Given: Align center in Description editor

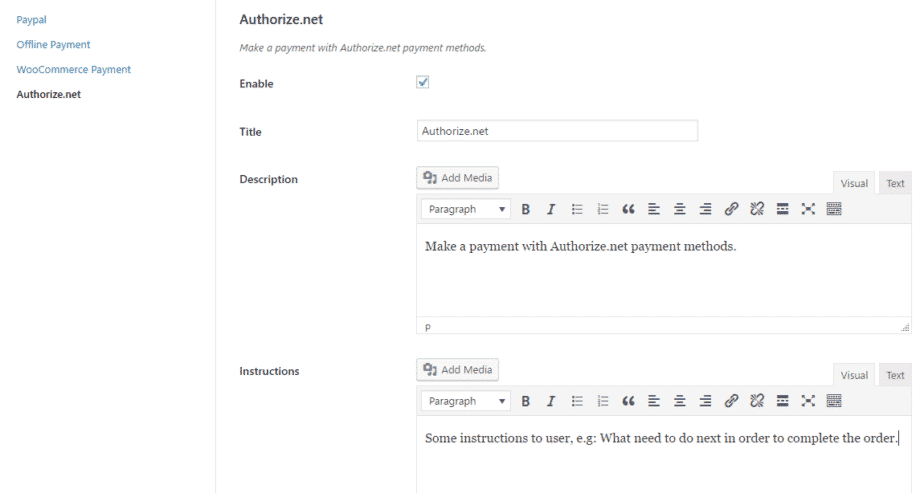Looking at the screenshot, I should pos(679,209).
